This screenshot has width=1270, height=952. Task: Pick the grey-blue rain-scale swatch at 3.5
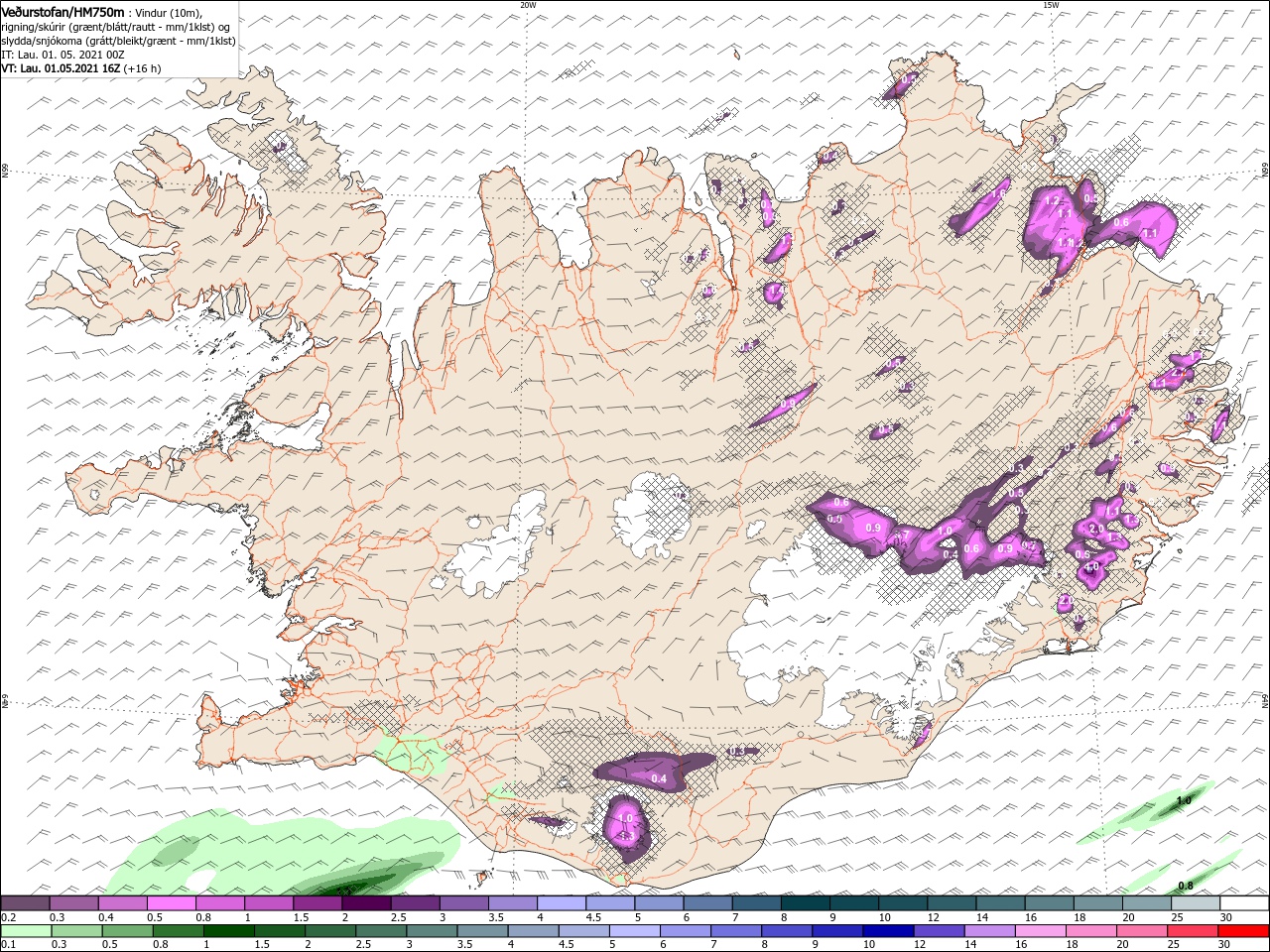(x=483, y=931)
